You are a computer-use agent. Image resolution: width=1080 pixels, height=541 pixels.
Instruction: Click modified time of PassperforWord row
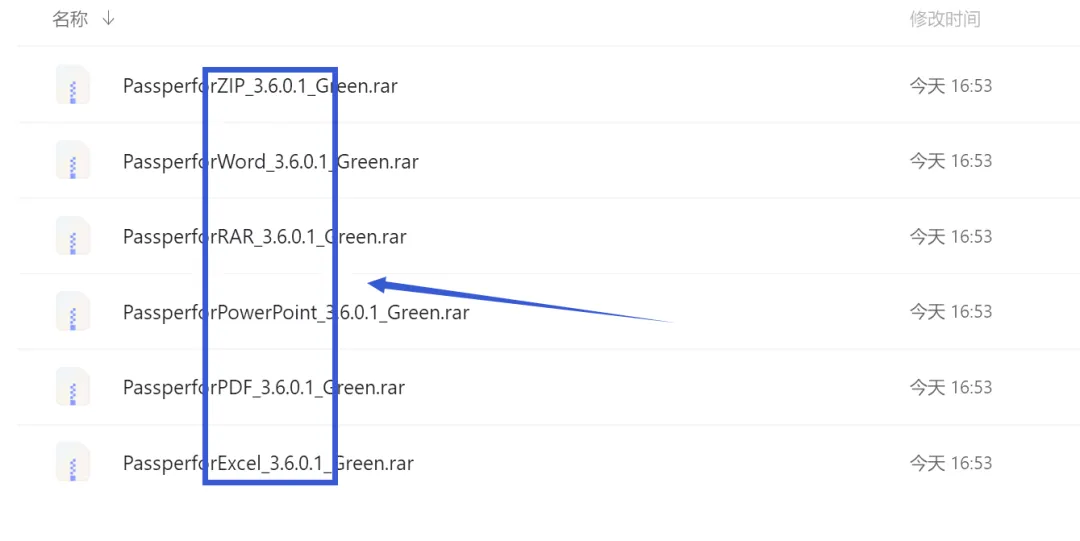point(951,161)
